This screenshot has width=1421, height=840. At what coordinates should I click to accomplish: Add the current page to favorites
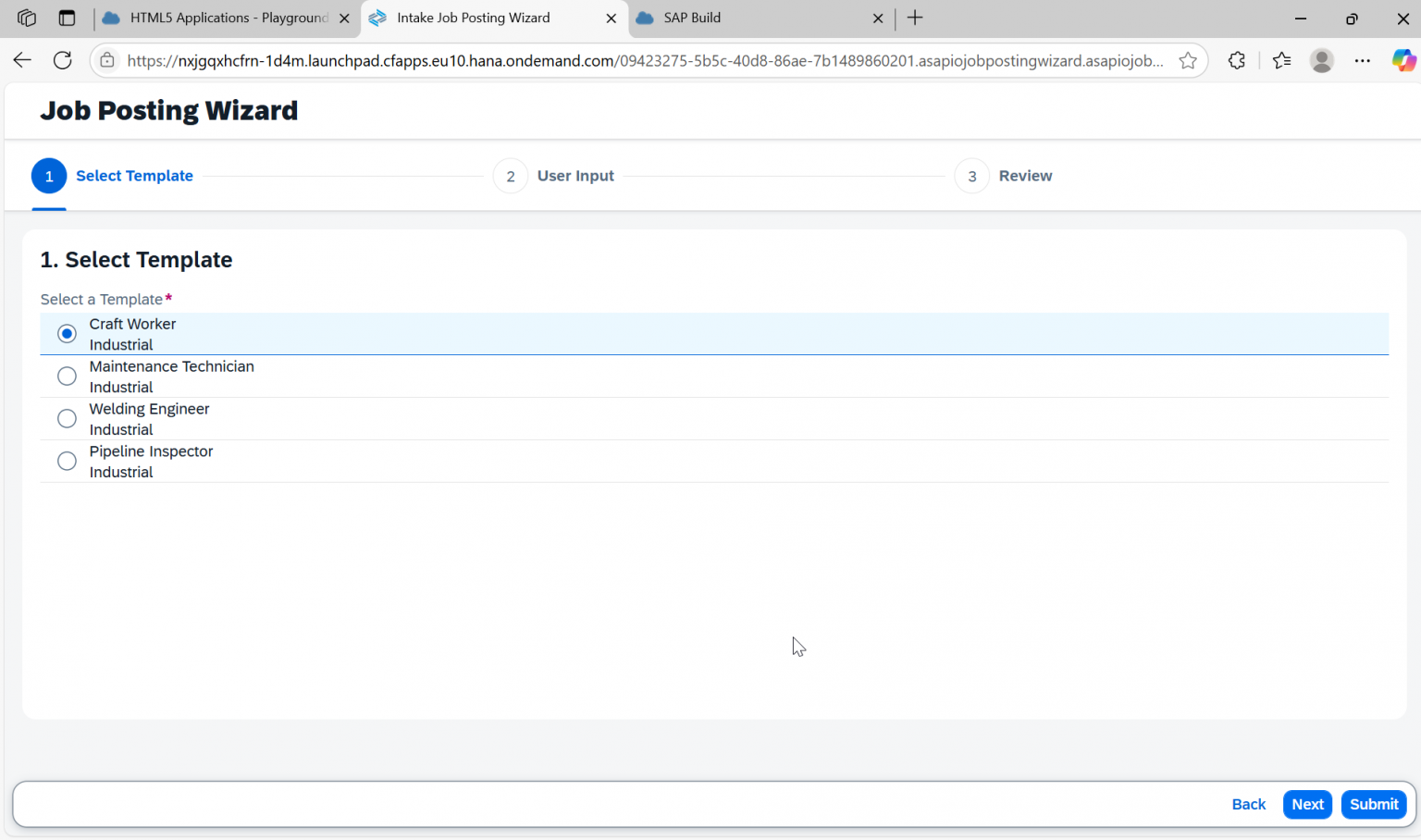coord(1188,59)
